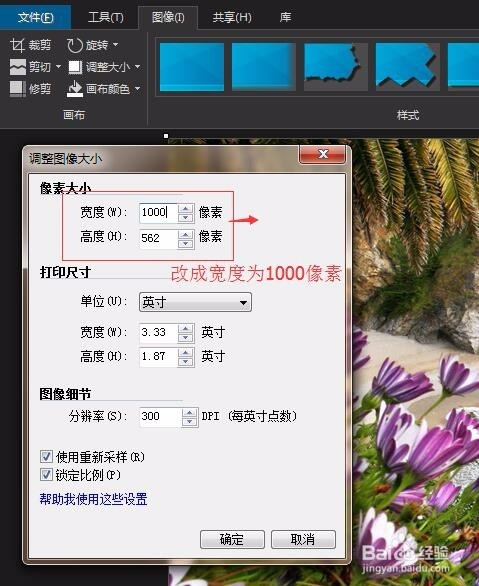The width and height of the screenshot is (479, 586).
Task: Increase print height with up spinner
Action: point(186,353)
